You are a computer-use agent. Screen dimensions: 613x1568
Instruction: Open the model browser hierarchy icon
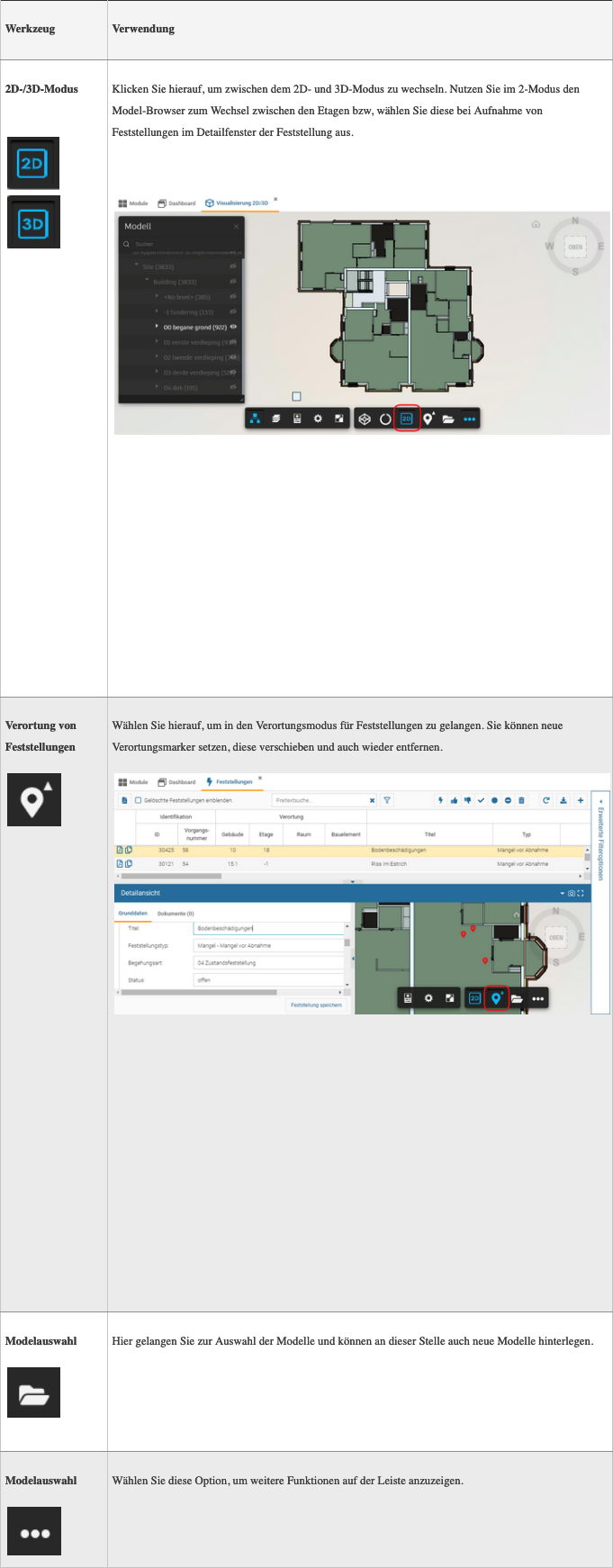255,419
